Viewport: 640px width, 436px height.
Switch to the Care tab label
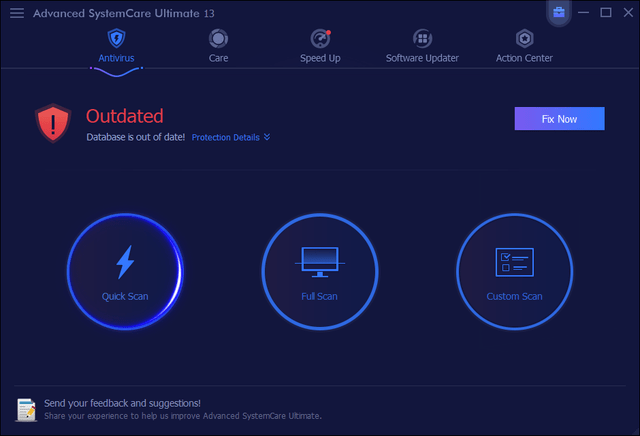[x=218, y=58]
